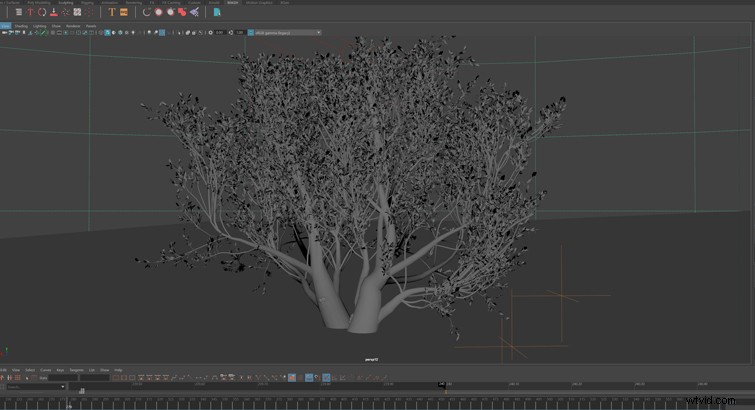The height and width of the screenshot is (410, 755).
Task: Toggle the blue color management button
Action: coord(251,33)
